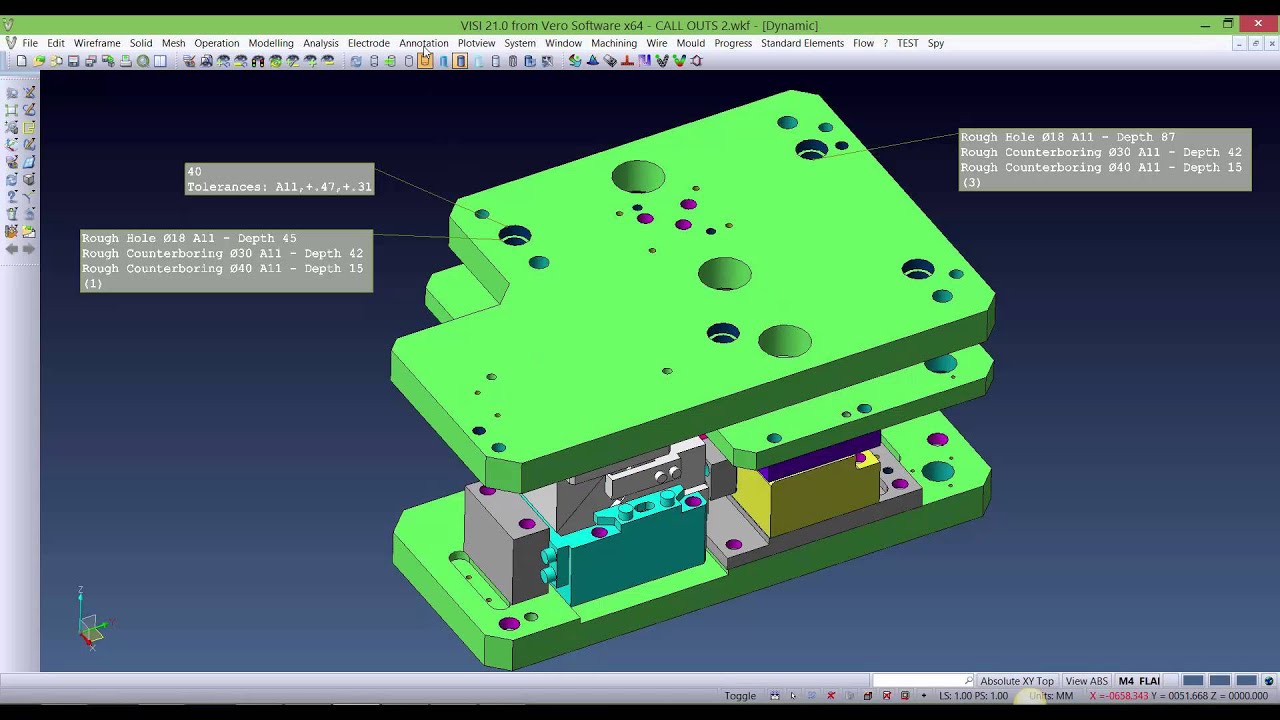Viewport: 1280px width, 720px height.
Task: Click the Open file folder icon
Action: [38, 61]
